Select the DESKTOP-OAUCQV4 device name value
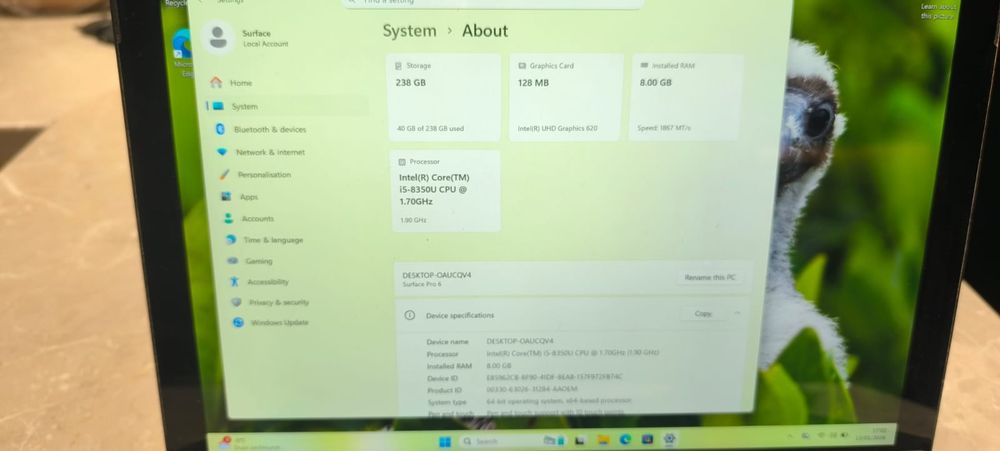Screen dimensions: 1000x451 (x=520, y=341)
